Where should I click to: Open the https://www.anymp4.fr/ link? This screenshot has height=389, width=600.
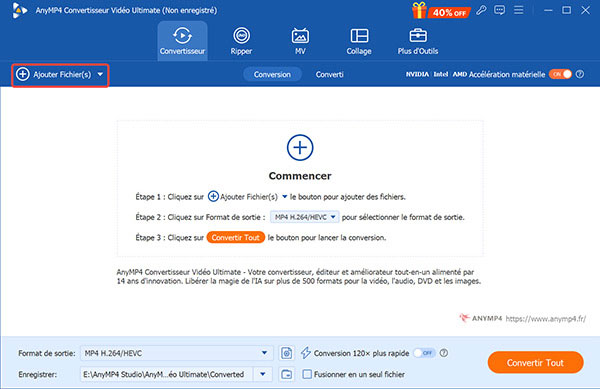[x=545, y=319]
